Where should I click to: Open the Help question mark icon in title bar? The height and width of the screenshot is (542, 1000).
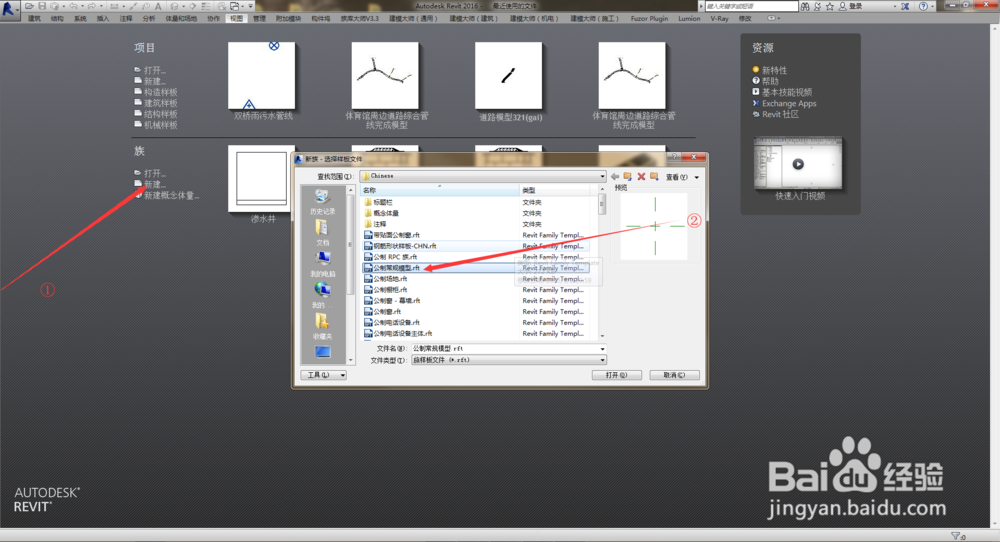923,6
